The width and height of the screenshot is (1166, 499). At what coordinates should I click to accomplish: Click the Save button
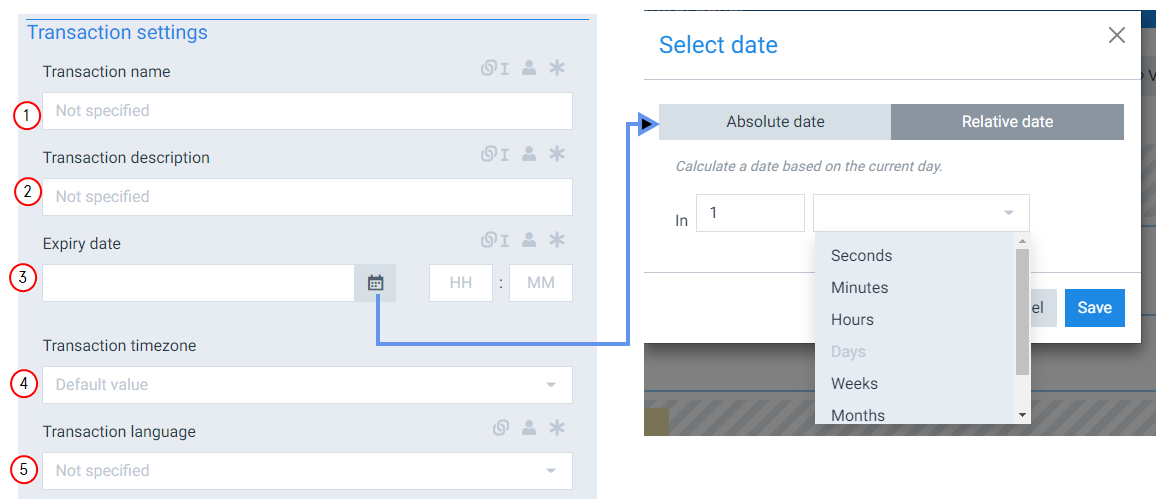coord(1094,308)
